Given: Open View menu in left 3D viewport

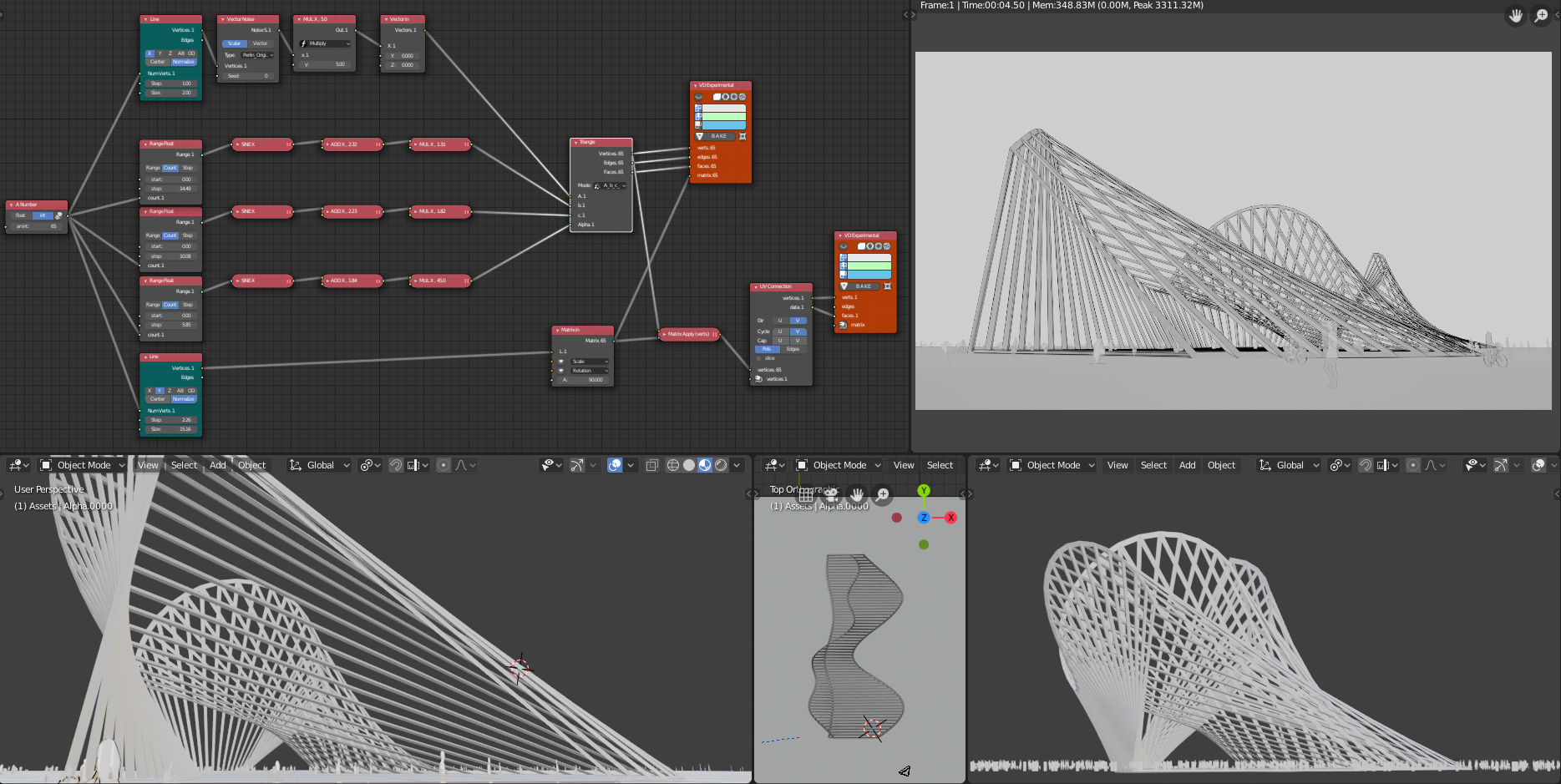Looking at the screenshot, I should pos(148,465).
